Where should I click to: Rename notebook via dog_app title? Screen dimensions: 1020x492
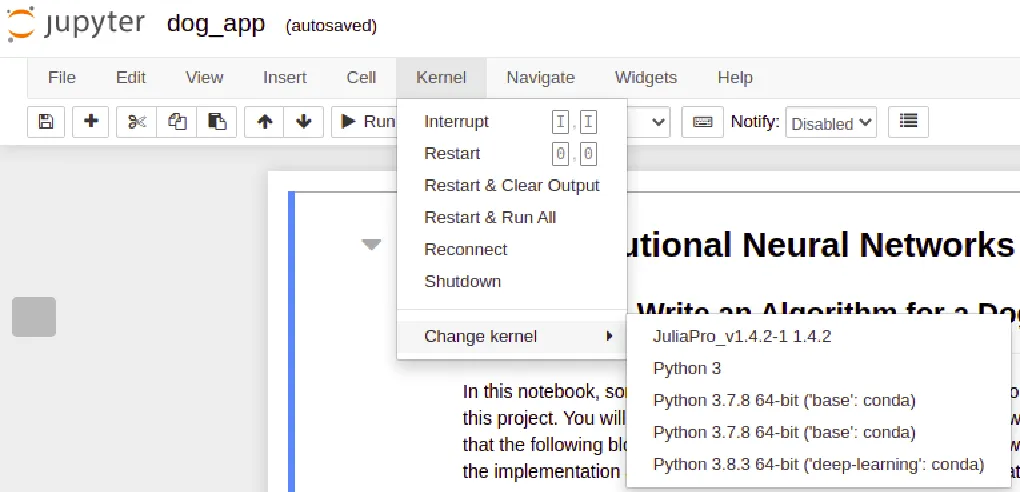pyautogui.click(x=216, y=24)
